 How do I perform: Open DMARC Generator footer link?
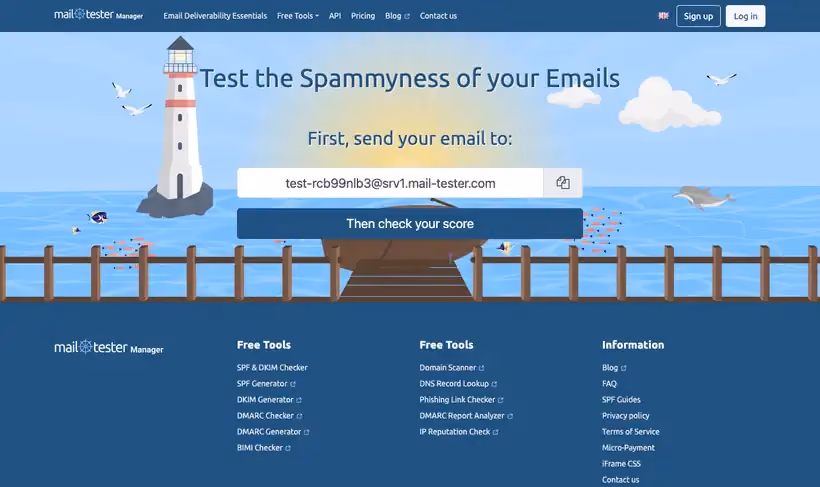pos(272,432)
